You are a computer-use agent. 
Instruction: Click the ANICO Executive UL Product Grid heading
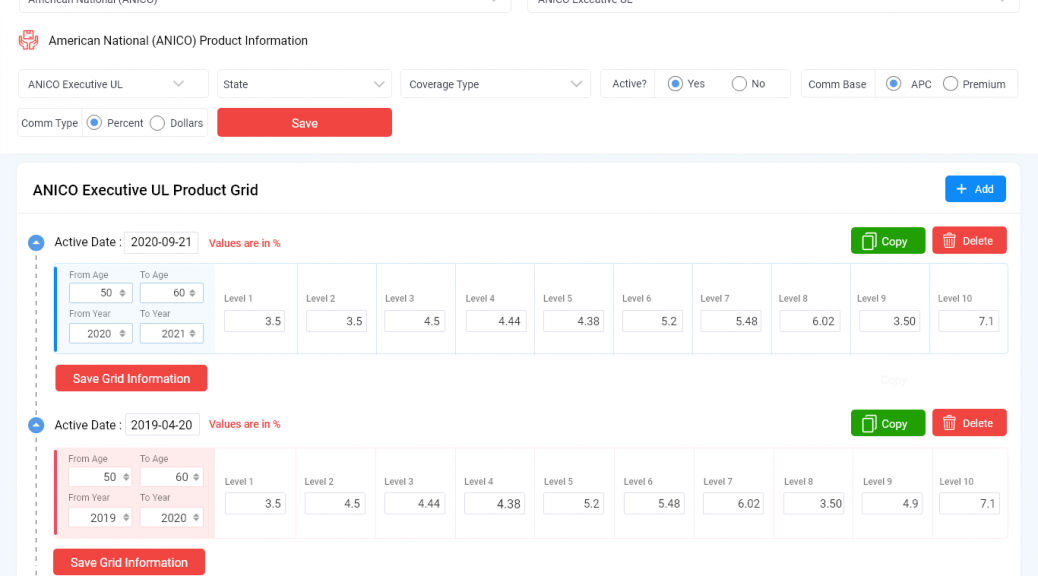[146, 190]
